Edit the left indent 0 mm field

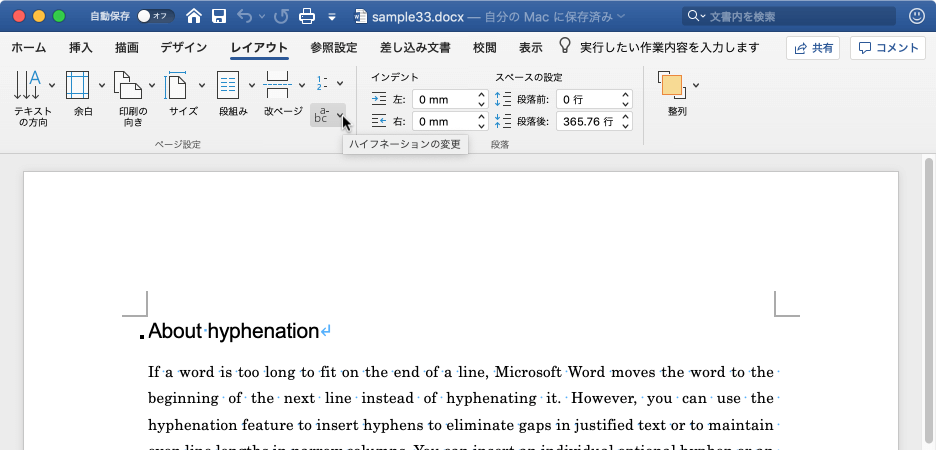[444, 100]
